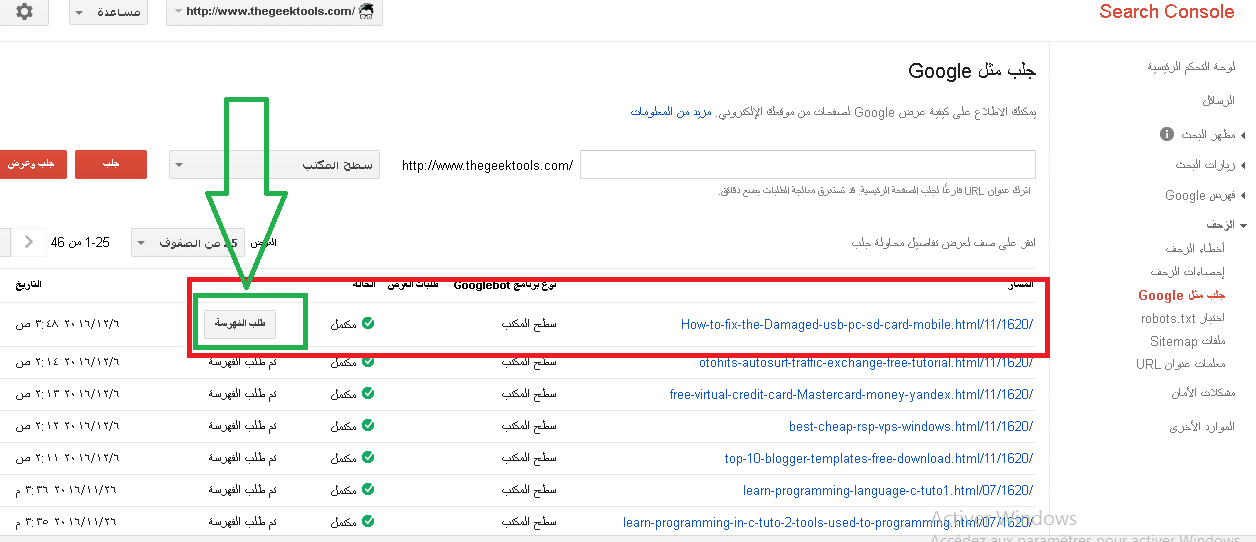
Task: Click the red جلب وعرض fetch-and-render button
Action: click(x=31, y=165)
